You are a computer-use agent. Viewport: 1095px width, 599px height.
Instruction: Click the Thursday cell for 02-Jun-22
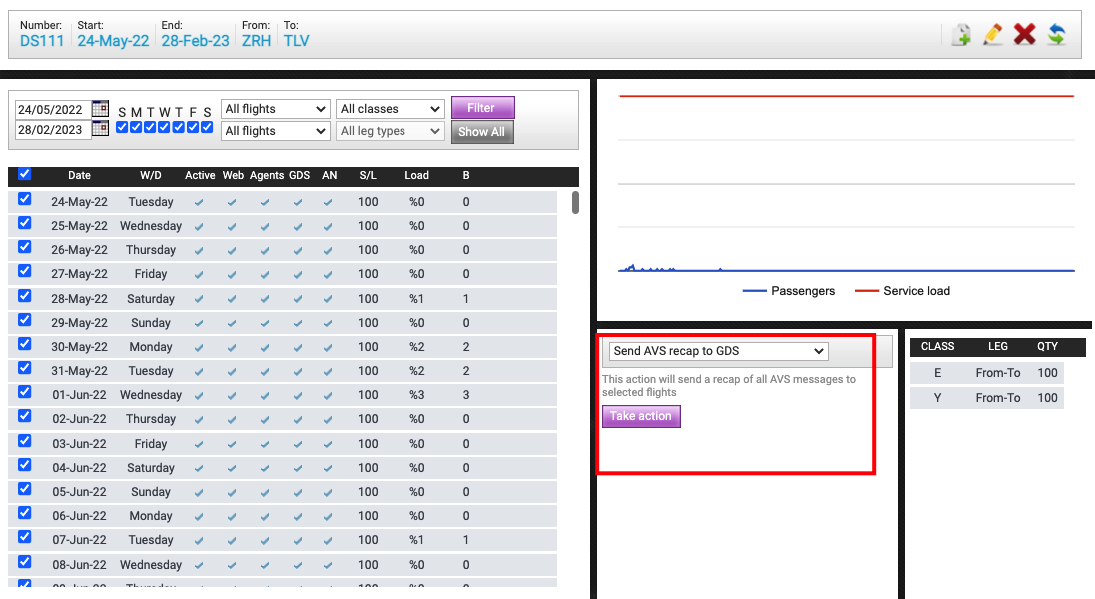[151, 419]
